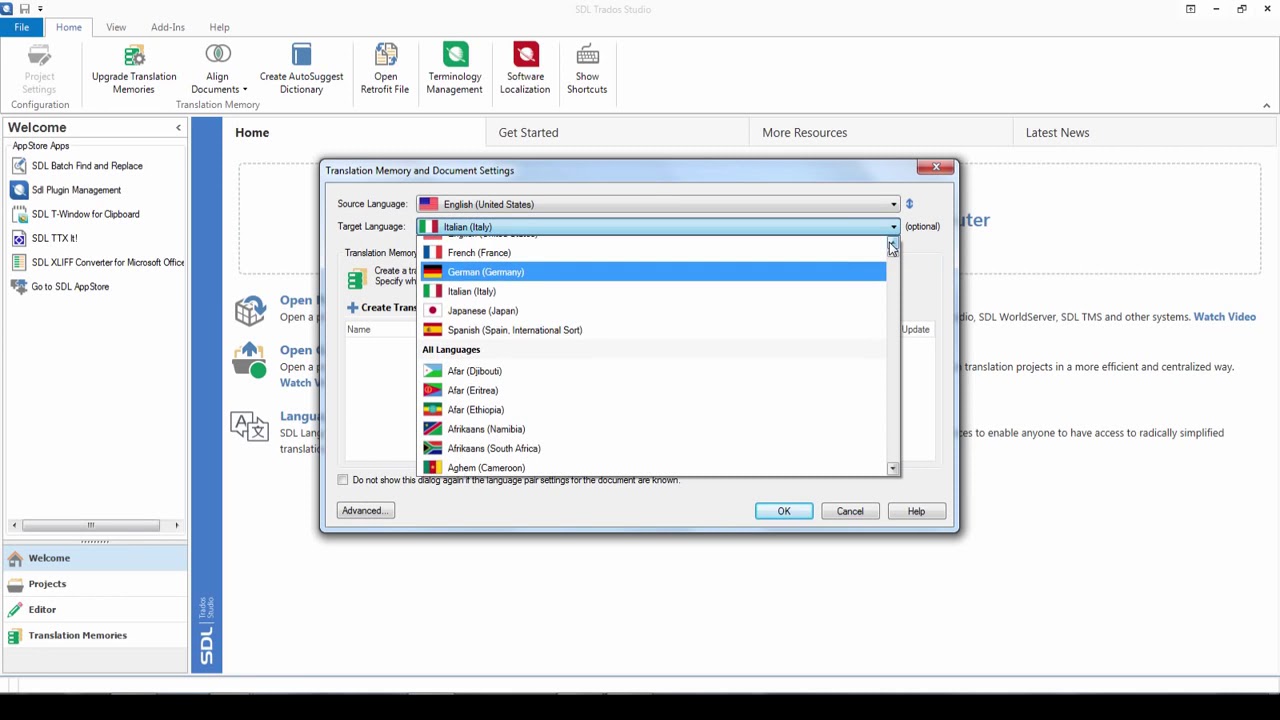The image size is (1280, 720).
Task: Expand the Source Language dropdown
Action: [x=893, y=204]
